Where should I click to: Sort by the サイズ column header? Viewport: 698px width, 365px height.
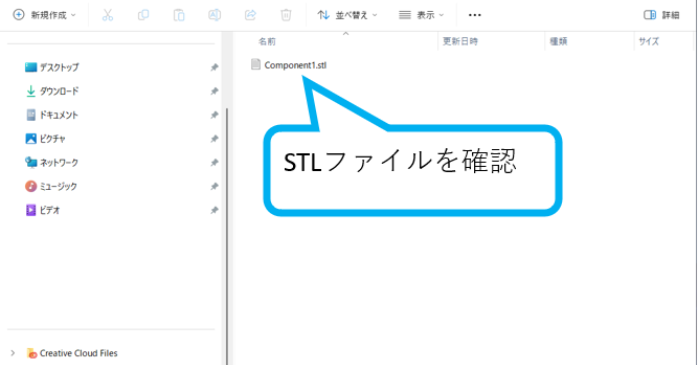(x=649, y=41)
